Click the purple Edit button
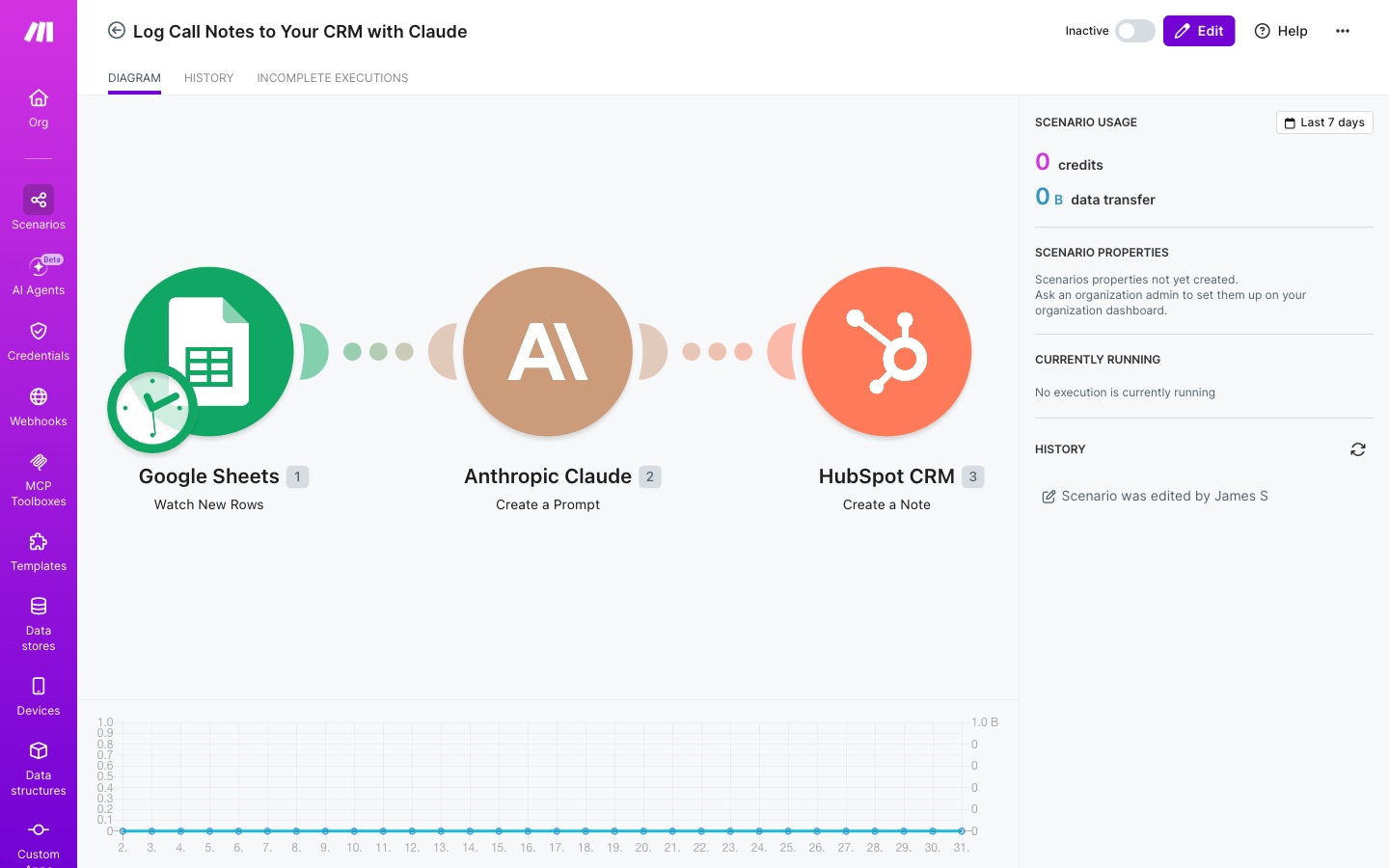Image resolution: width=1389 pixels, height=868 pixels. [x=1199, y=31]
